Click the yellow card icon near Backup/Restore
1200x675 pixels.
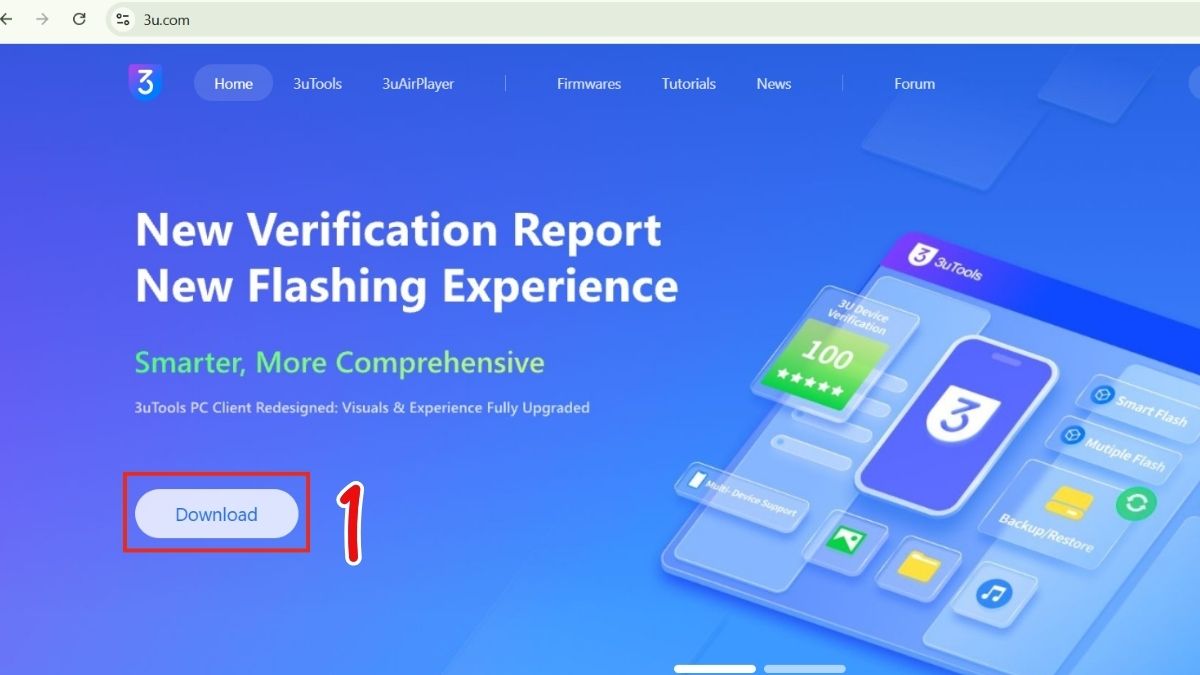[1068, 502]
